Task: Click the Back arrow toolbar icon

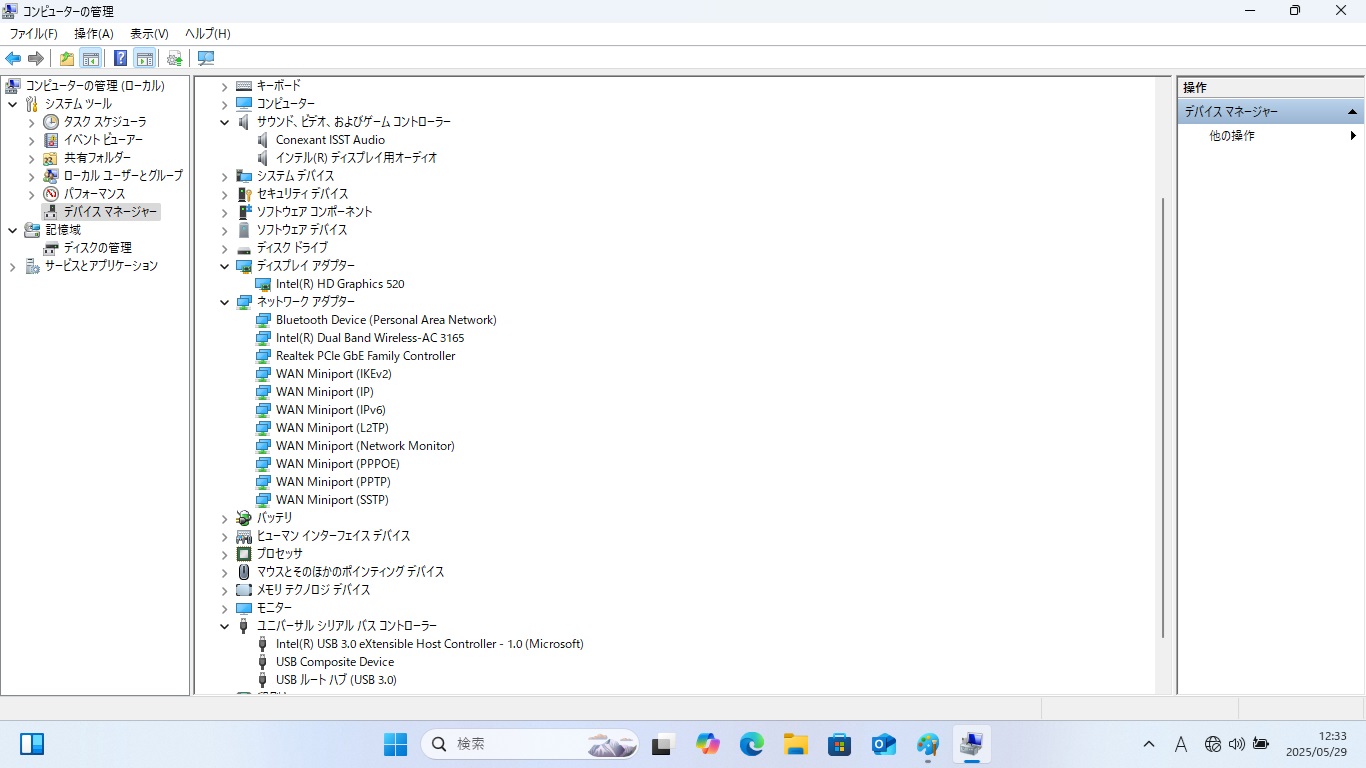Action: click(13, 58)
